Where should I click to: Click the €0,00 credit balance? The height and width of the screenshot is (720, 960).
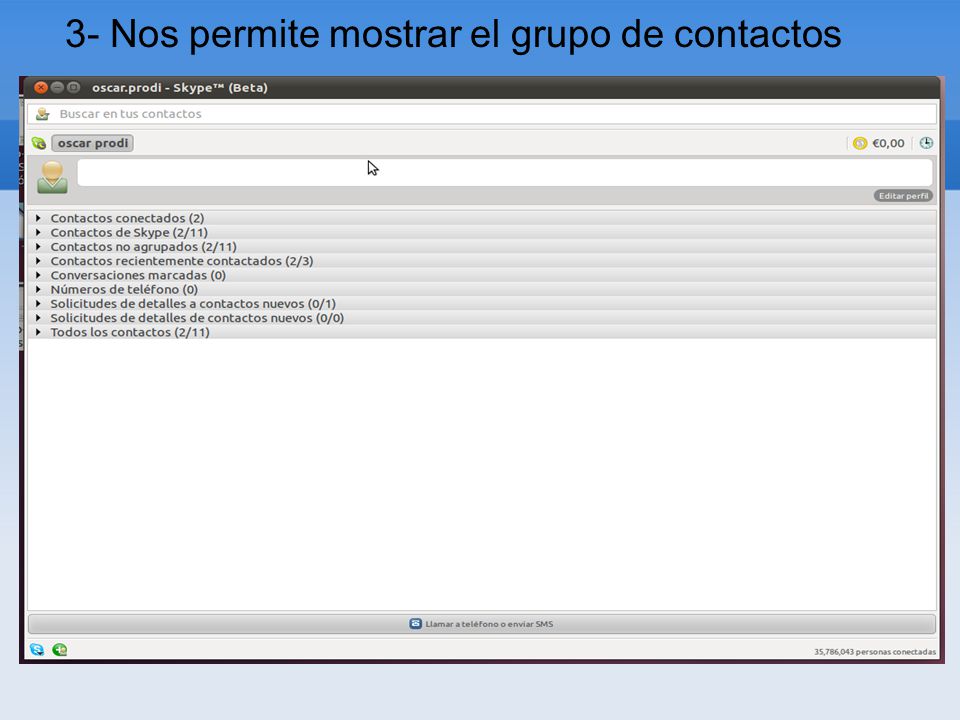888,143
